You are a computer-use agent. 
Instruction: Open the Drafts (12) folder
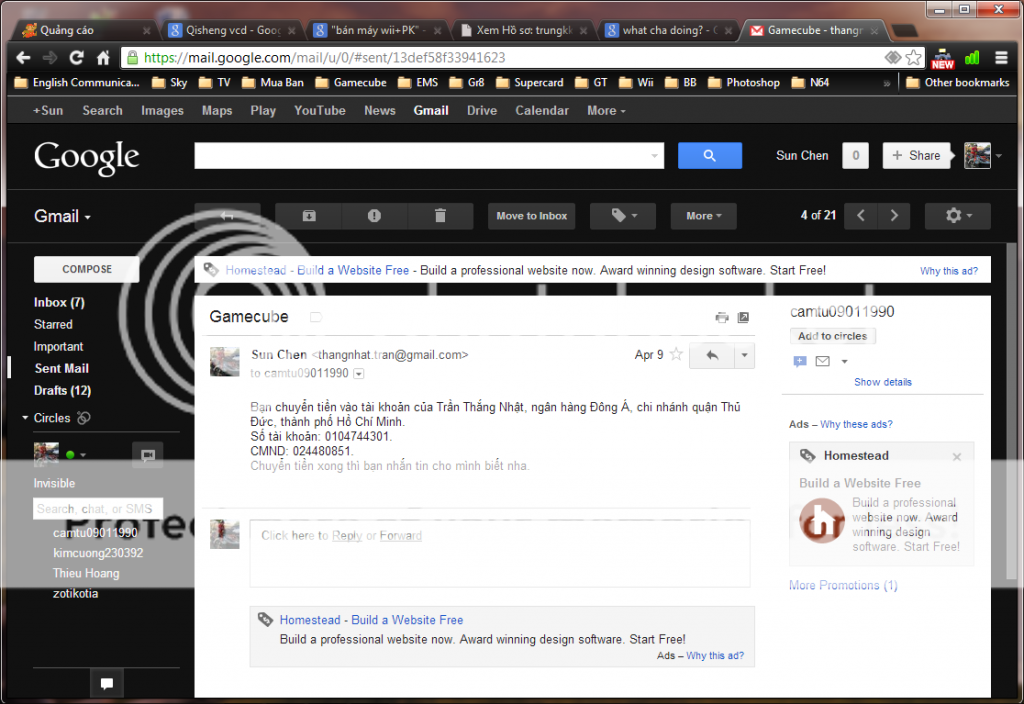pos(62,391)
